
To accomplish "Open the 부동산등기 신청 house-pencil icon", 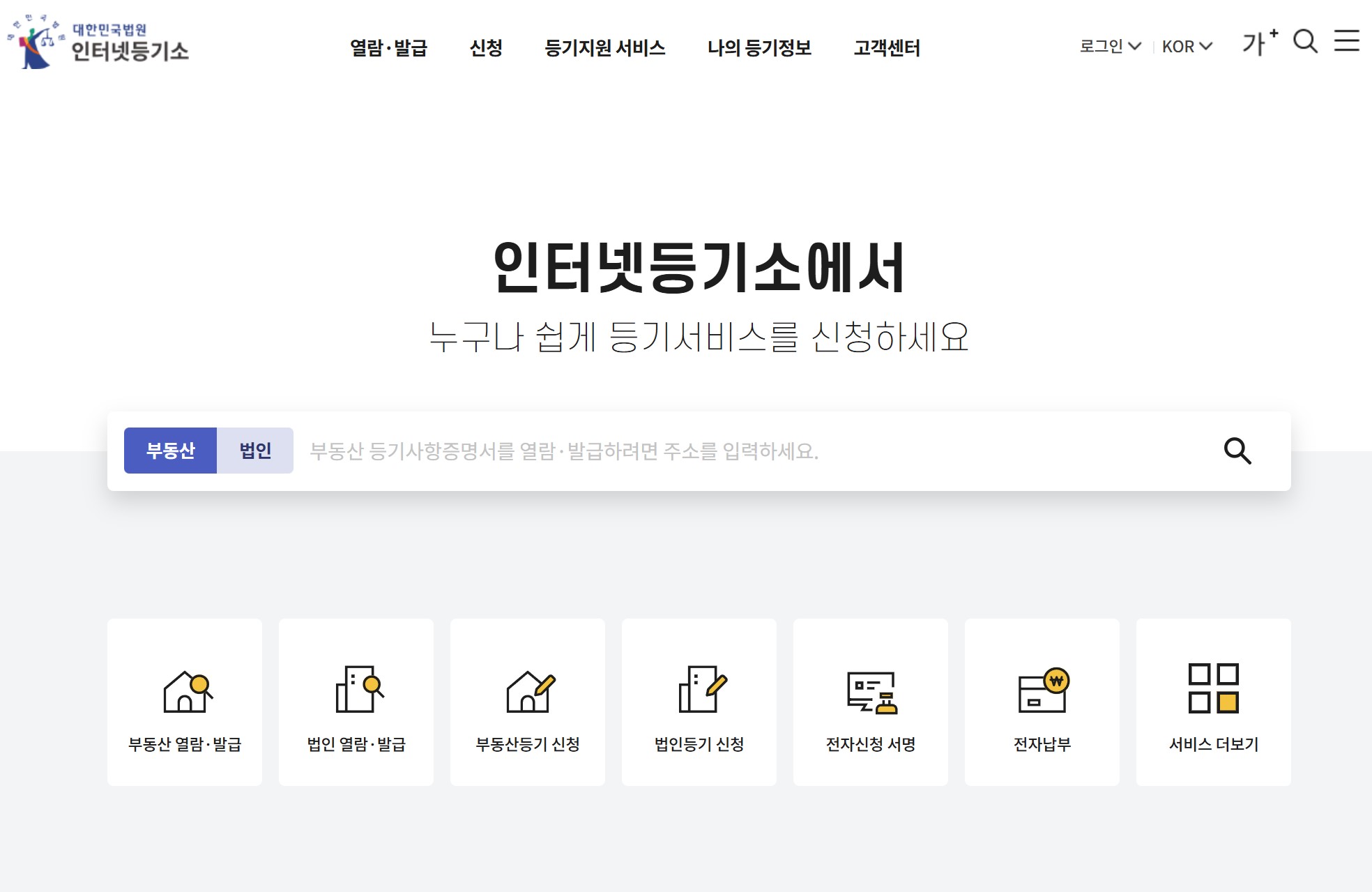I will coord(529,691).
